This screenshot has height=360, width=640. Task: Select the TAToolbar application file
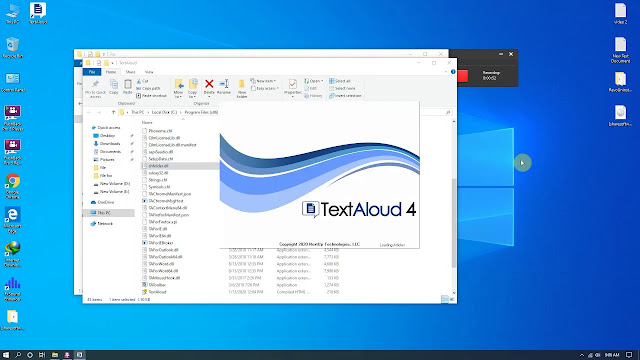[x=154, y=285]
